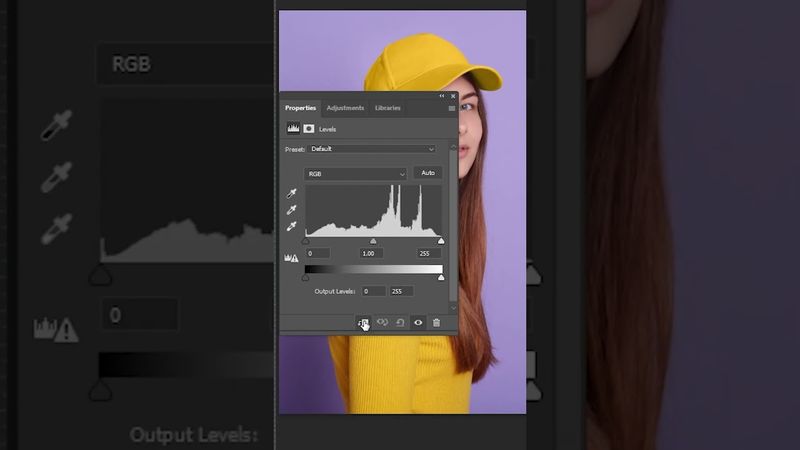Click the Properties panel scroll up arrow
Viewport: 800px width, 450px height.
click(453, 147)
